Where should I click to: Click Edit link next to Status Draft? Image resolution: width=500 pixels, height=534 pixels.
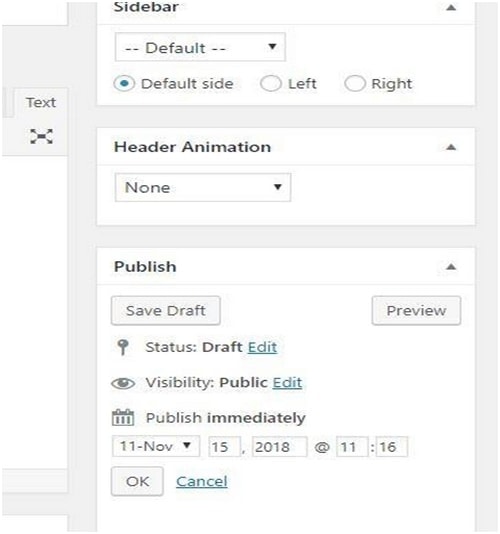tap(262, 347)
